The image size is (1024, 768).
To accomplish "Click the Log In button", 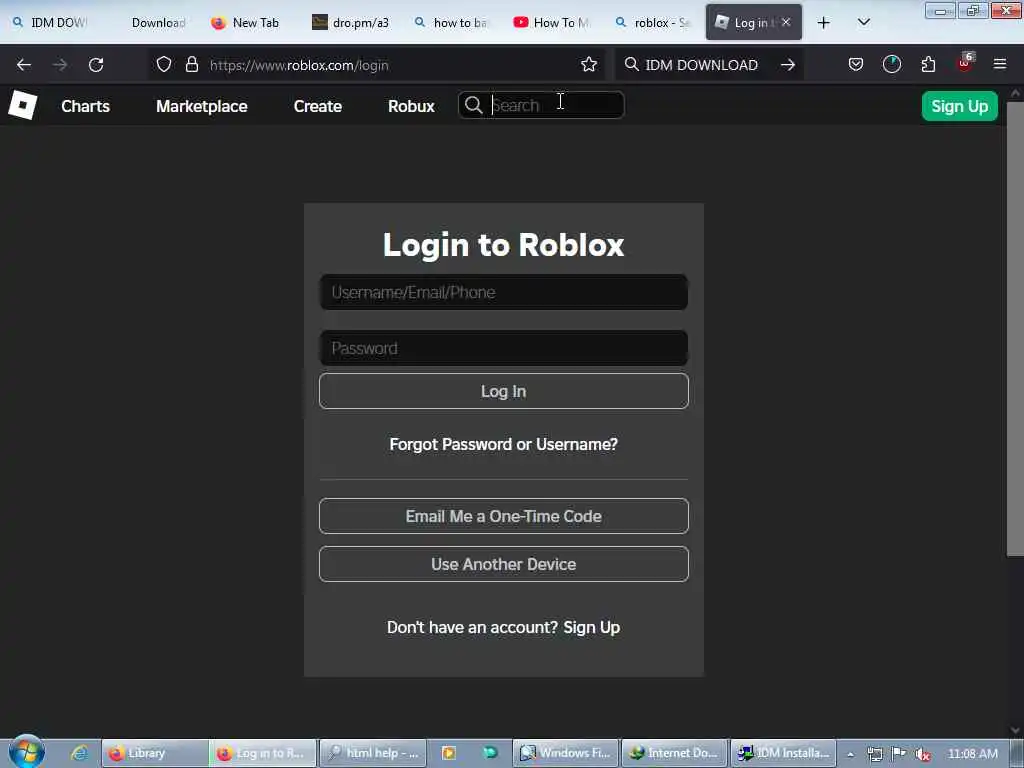I will 504,391.
